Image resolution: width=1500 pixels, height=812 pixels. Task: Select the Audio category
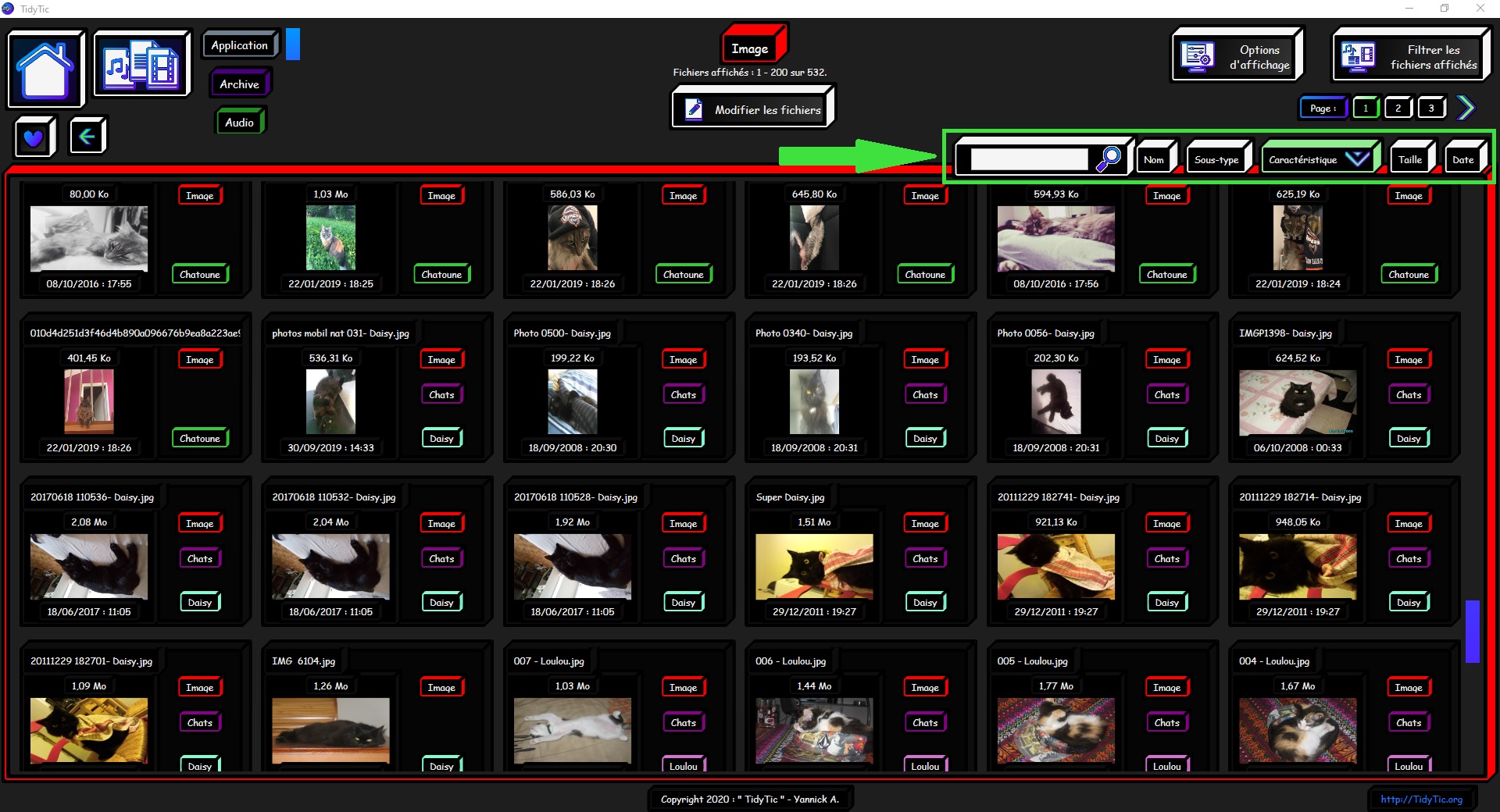coord(240,122)
